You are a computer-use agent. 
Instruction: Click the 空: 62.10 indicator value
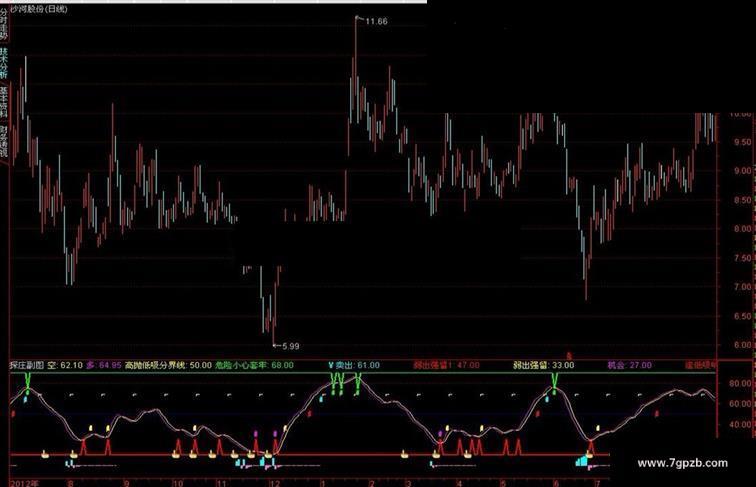click(x=65, y=365)
